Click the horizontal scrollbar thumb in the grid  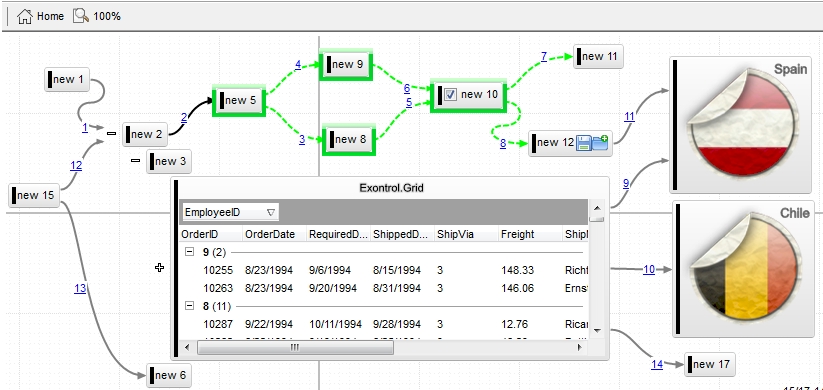tap(295, 347)
